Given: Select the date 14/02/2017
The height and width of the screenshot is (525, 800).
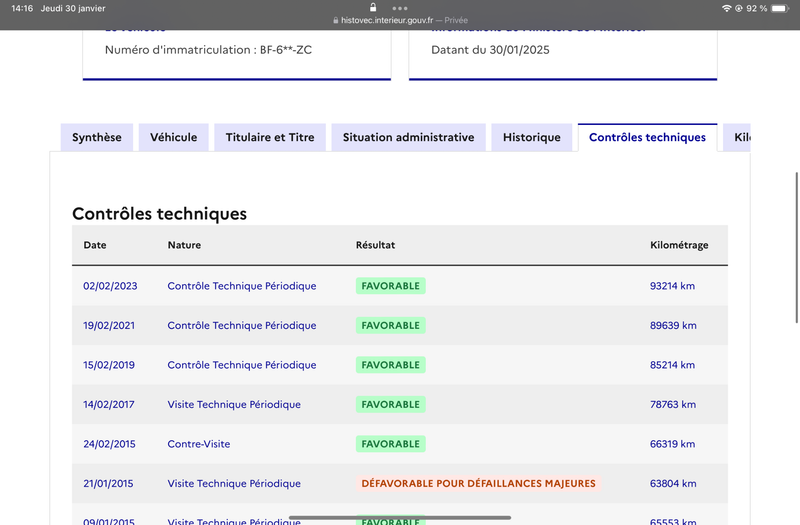Looking at the screenshot, I should click(109, 405).
